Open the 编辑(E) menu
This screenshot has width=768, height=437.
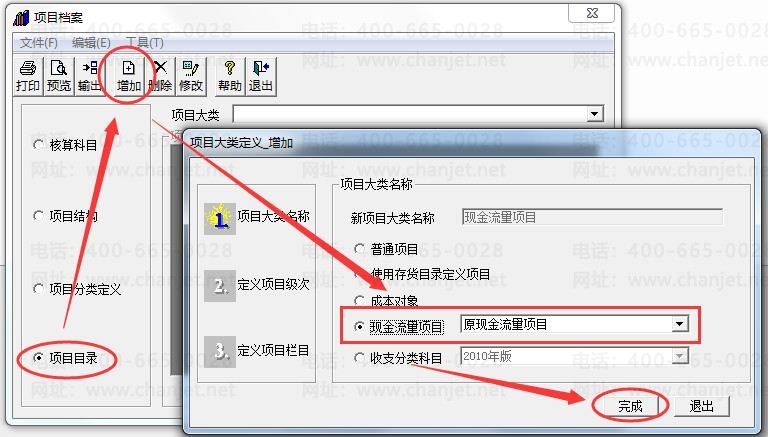pos(91,43)
